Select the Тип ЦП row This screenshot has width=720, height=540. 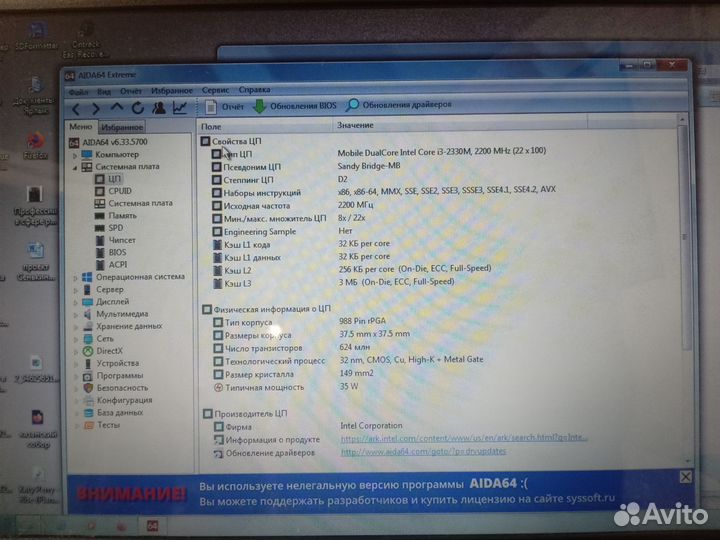(x=379, y=153)
